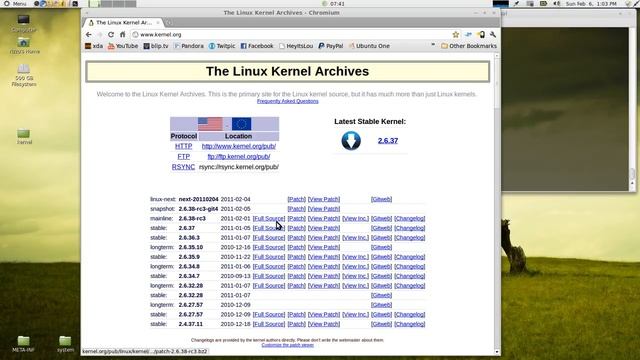Click View Inc. for stable 2.6.36.3
Viewport: 640px width, 360px height.
click(x=355, y=238)
